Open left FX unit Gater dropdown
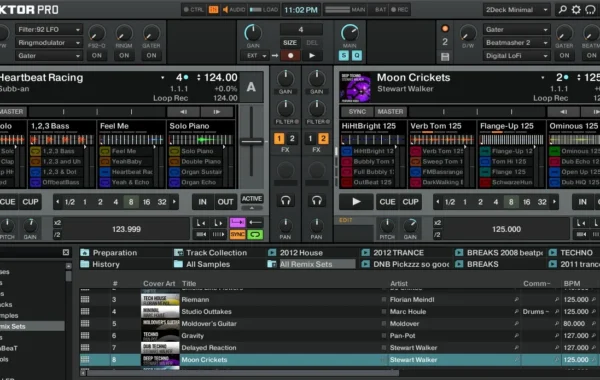The image size is (600, 380). point(49,55)
